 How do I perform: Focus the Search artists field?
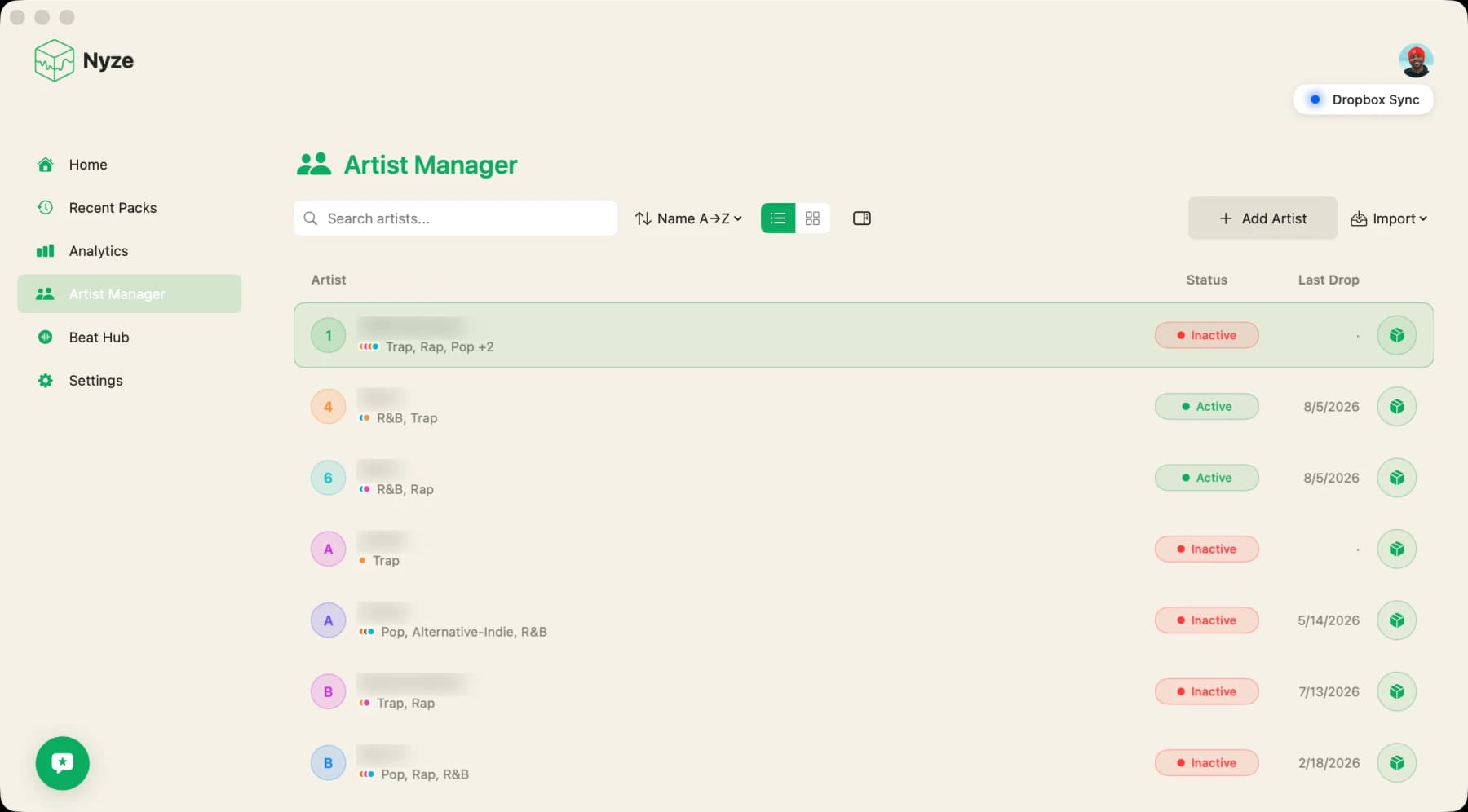pos(455,218)
